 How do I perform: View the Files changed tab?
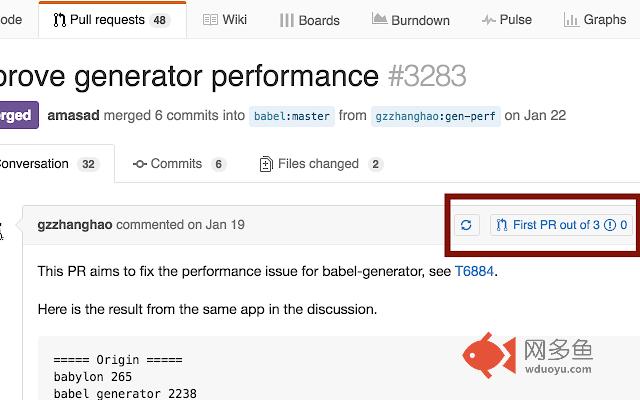(x=320, y=164)
